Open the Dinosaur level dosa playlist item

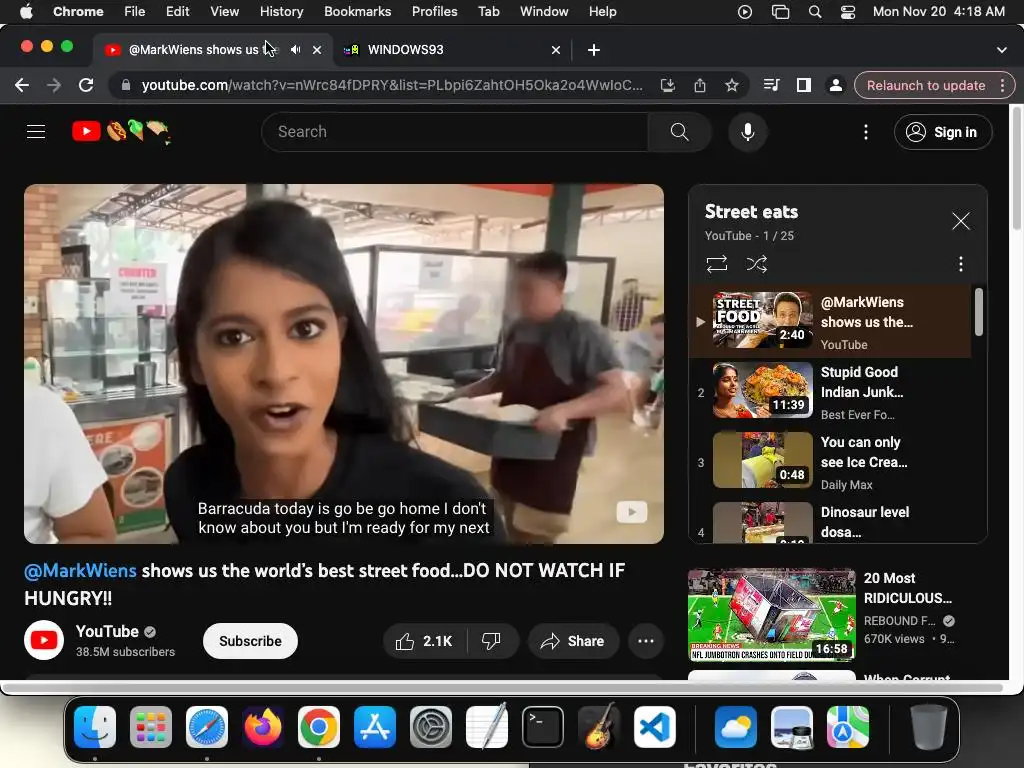829,522
